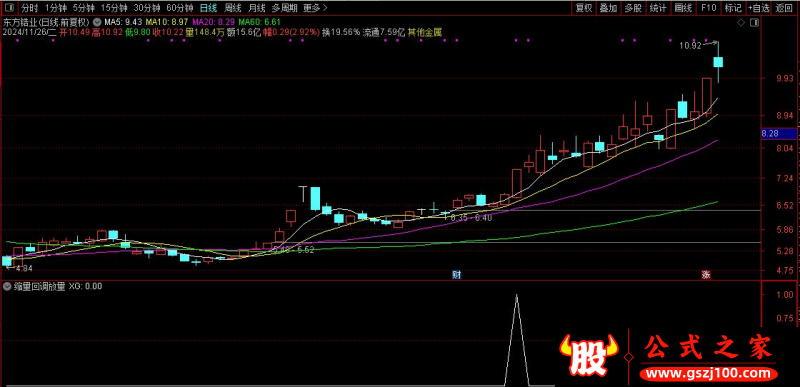Click the 涨 marker near the chart bottom
Viewport: 800px width, 387px height.
click(706, 274)
